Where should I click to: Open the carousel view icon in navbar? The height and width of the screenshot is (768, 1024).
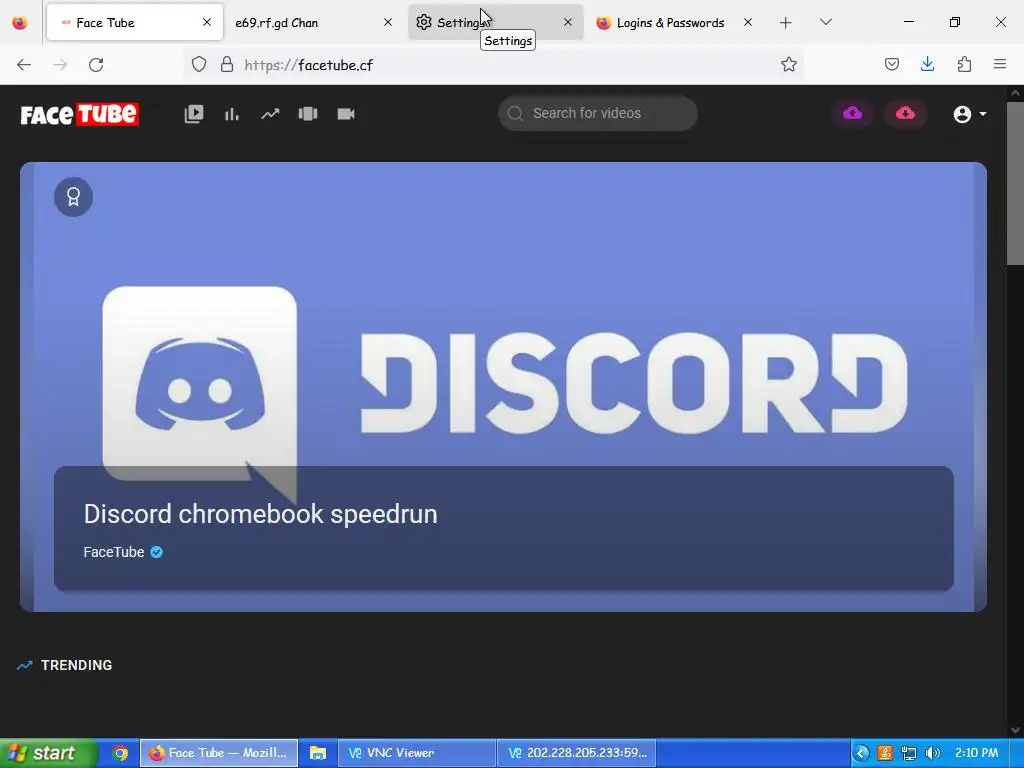point(308,114)
